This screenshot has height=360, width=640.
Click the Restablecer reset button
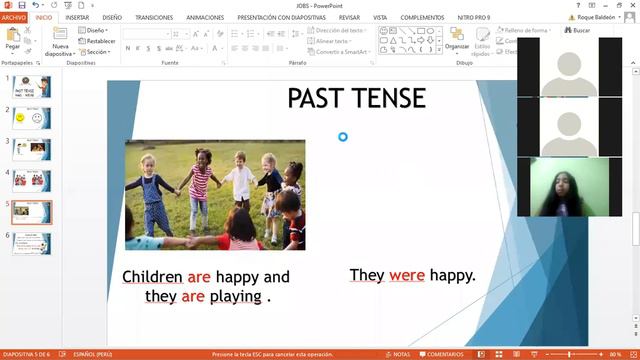(97, 41)
